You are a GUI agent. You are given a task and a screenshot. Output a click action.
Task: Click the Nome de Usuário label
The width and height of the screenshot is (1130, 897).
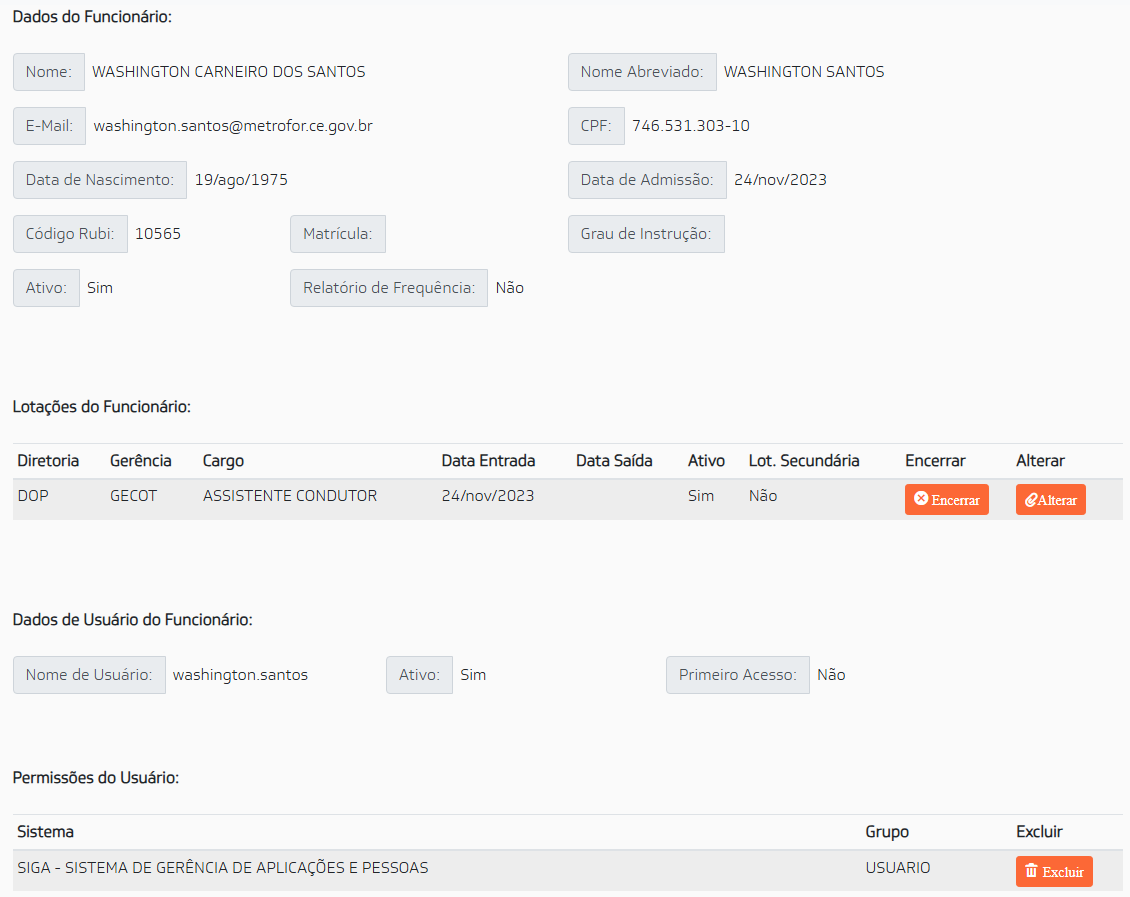click(89, 675)
